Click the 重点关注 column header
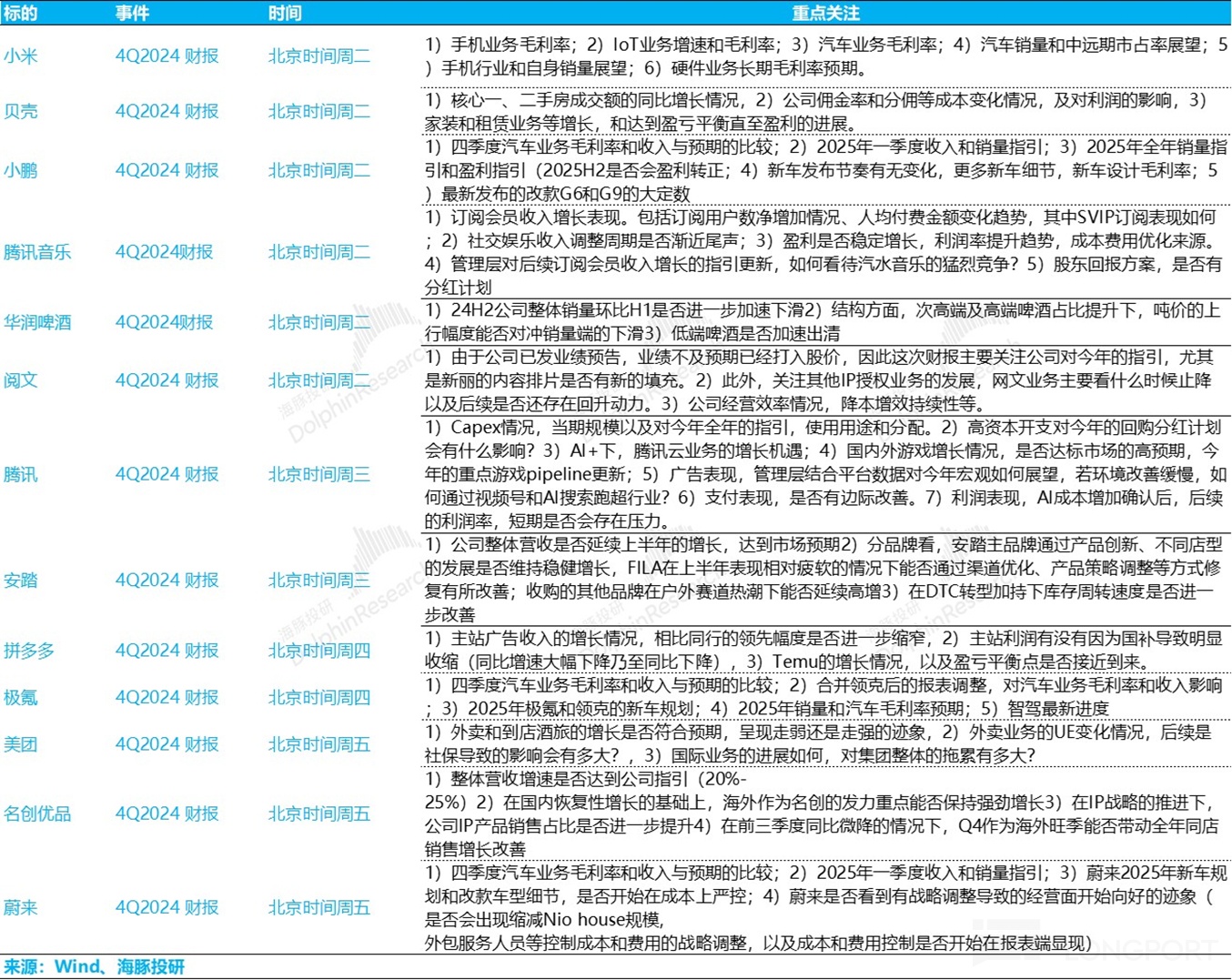The image size is (1232, 980). click(x=825, y=13)
